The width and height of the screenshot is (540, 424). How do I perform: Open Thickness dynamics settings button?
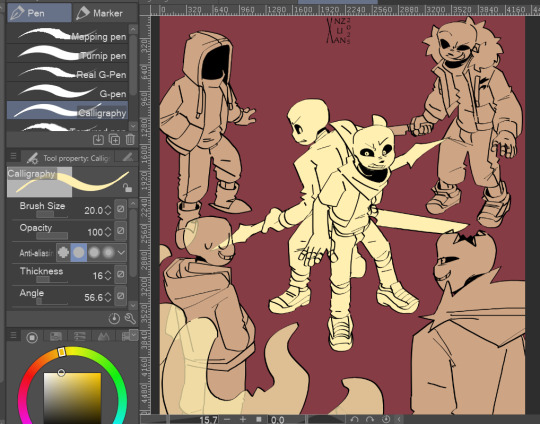coord(121,274)
